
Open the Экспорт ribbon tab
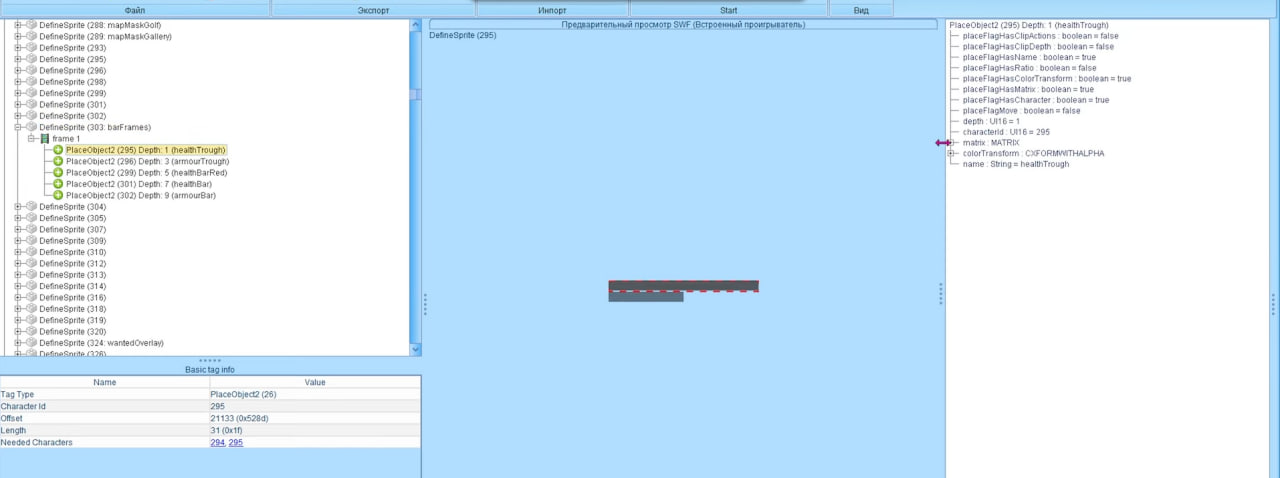coord(373,9)
